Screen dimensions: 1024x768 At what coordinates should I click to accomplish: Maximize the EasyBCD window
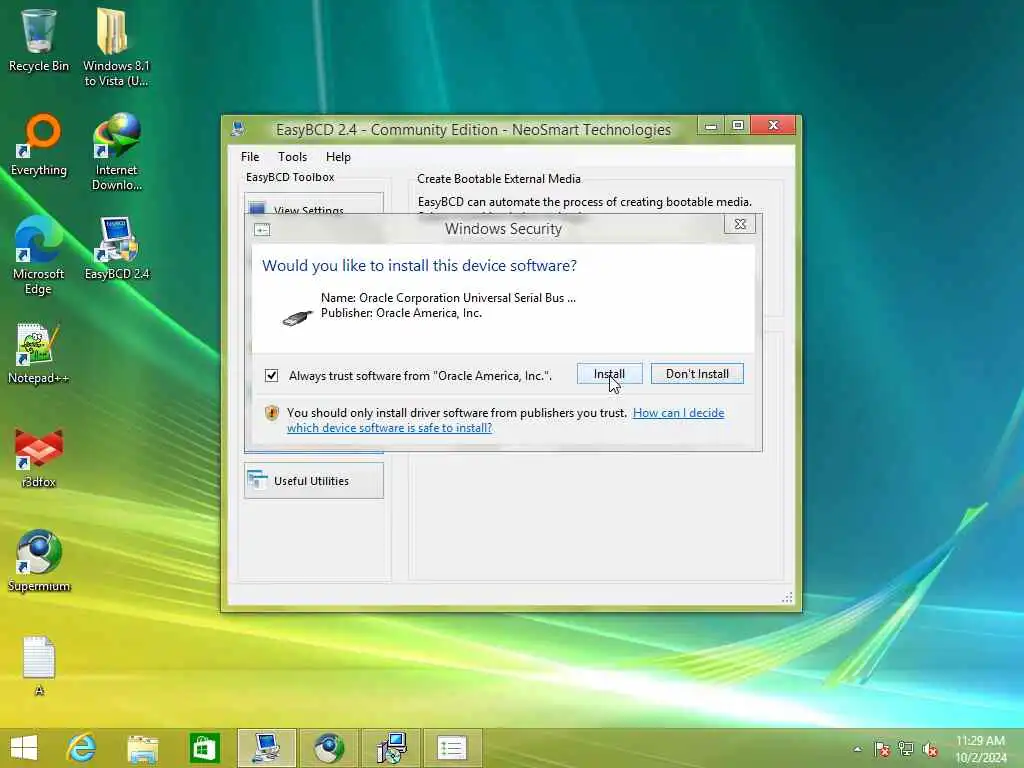[x=737, y=125]
